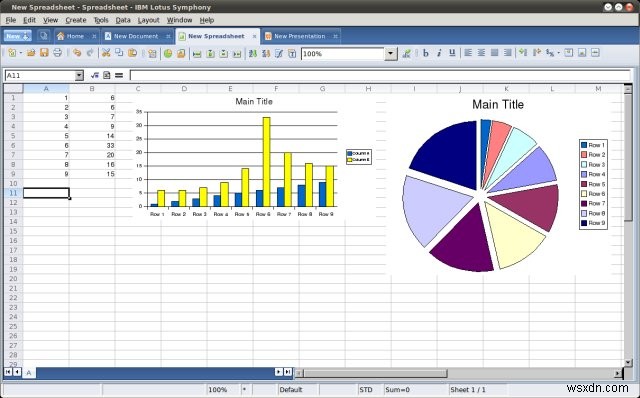Switch to the Home tab
The image size is (640, 398).
pyautogui.click(x=75, y=36)
